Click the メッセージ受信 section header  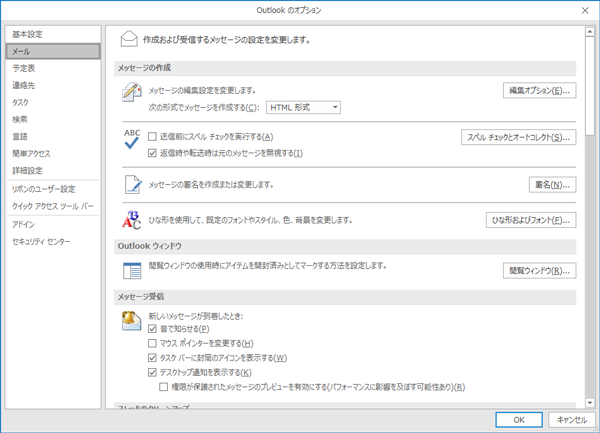click(345, 297)
